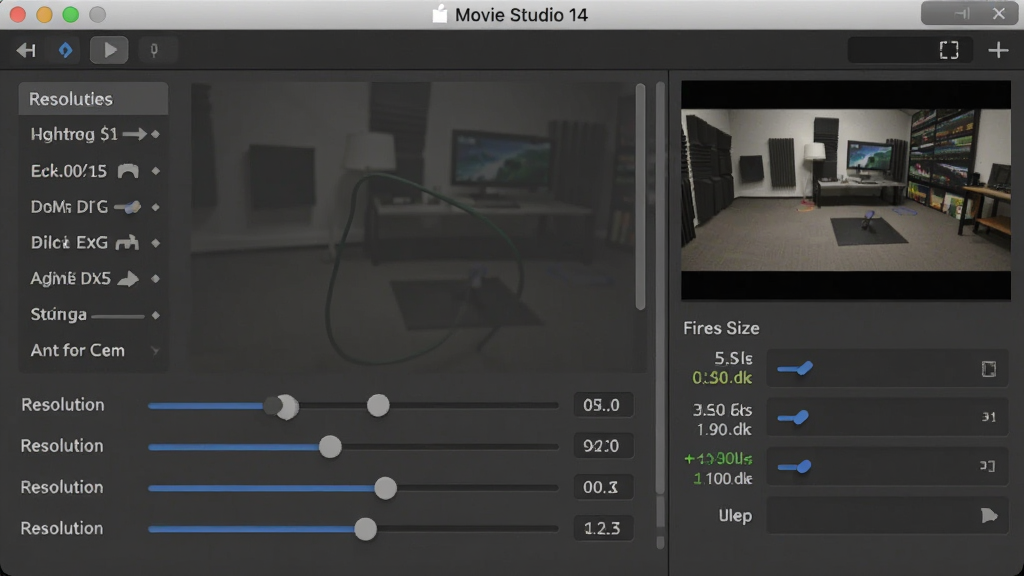The width and height of the screenshot is (1024, 576).
Task: Click the plus icon in the toolbar
Action: coord(998,50)
